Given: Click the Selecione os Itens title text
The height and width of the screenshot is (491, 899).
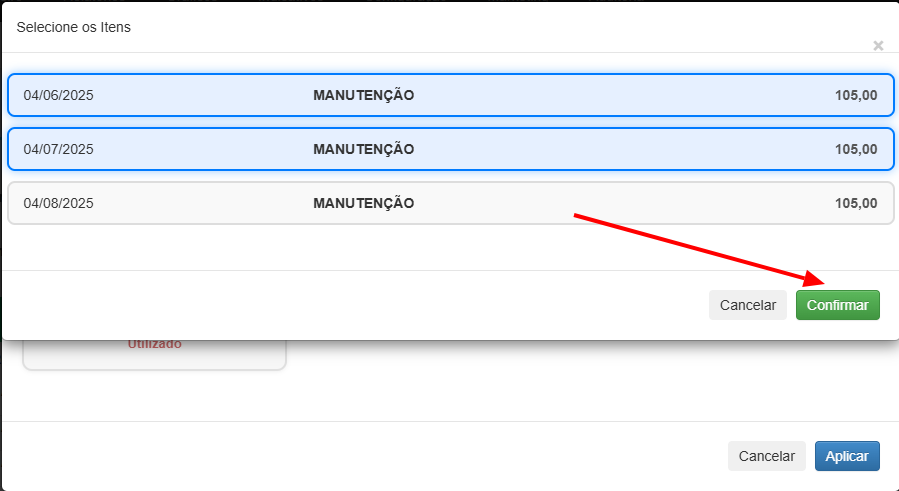Looking at the screenshot, I should pos(73,27).
